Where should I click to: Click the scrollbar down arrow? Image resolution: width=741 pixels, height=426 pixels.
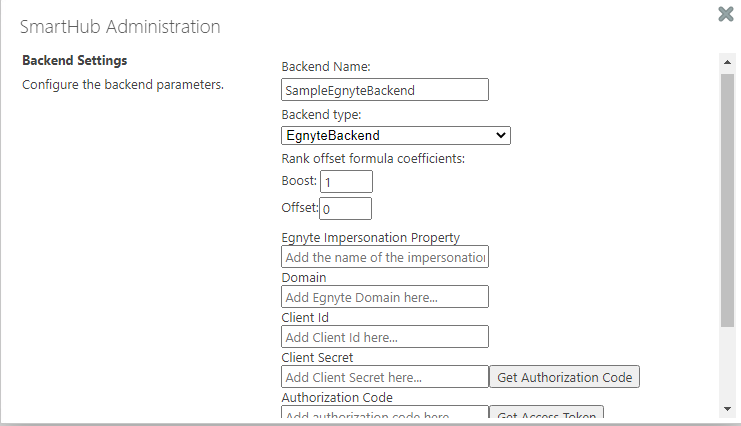point(727,409)
